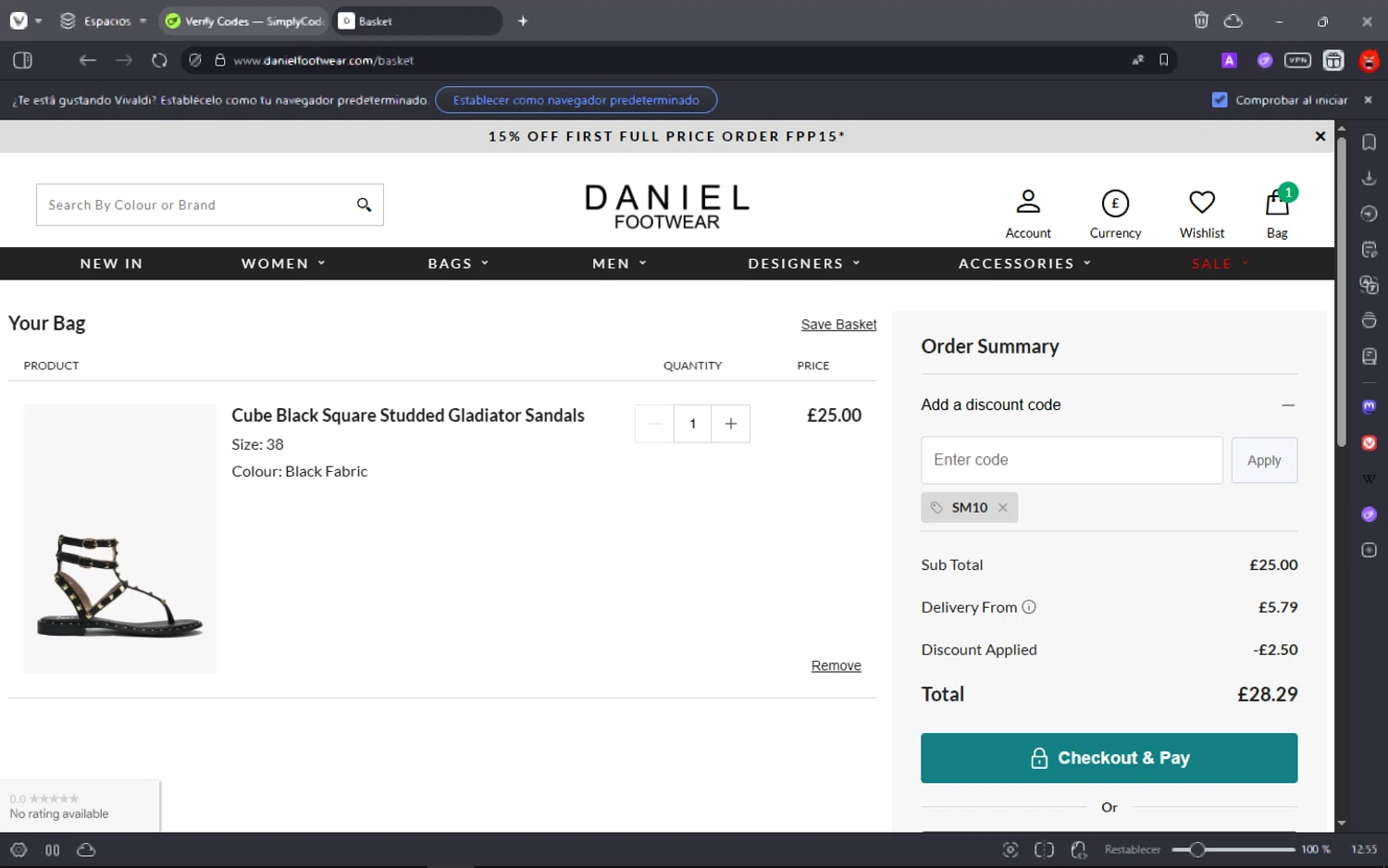Expand the WOMEN menu dropdown
This screenshot has height=868, width=1388.
[283, 264]
